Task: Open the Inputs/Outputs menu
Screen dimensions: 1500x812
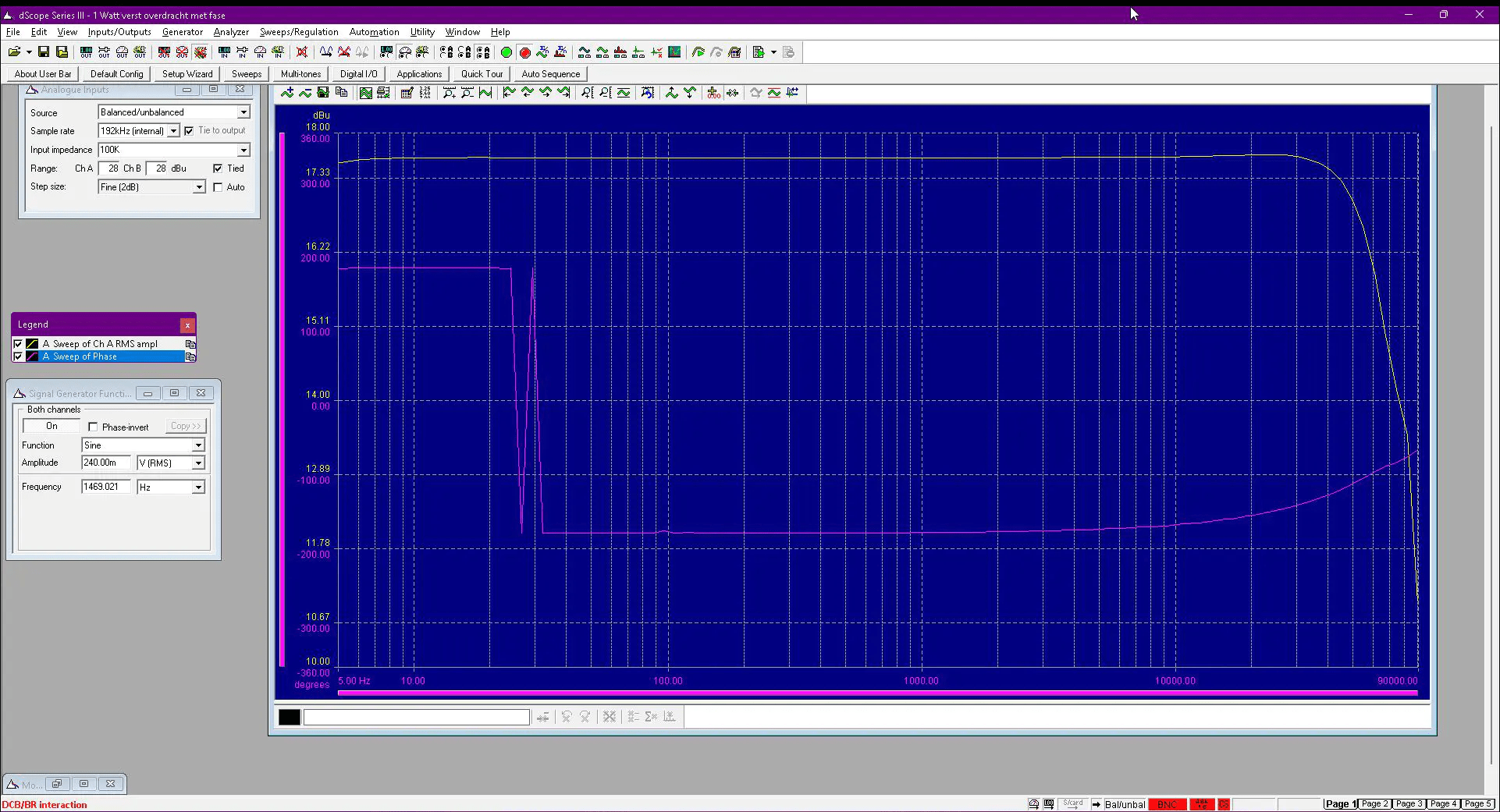Action: point(119,32)
